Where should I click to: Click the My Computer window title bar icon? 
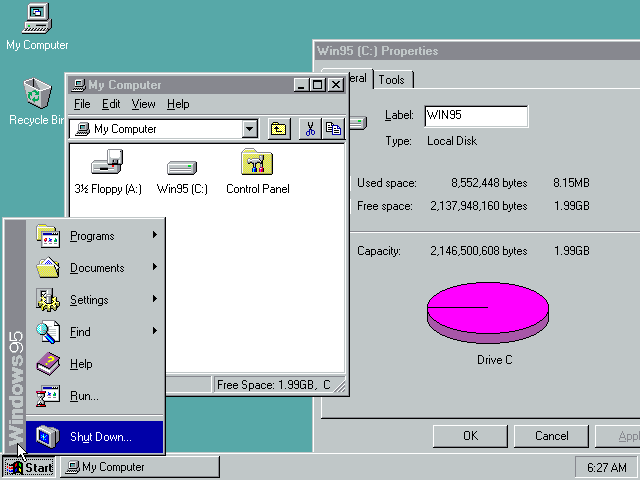coord(78,85)
